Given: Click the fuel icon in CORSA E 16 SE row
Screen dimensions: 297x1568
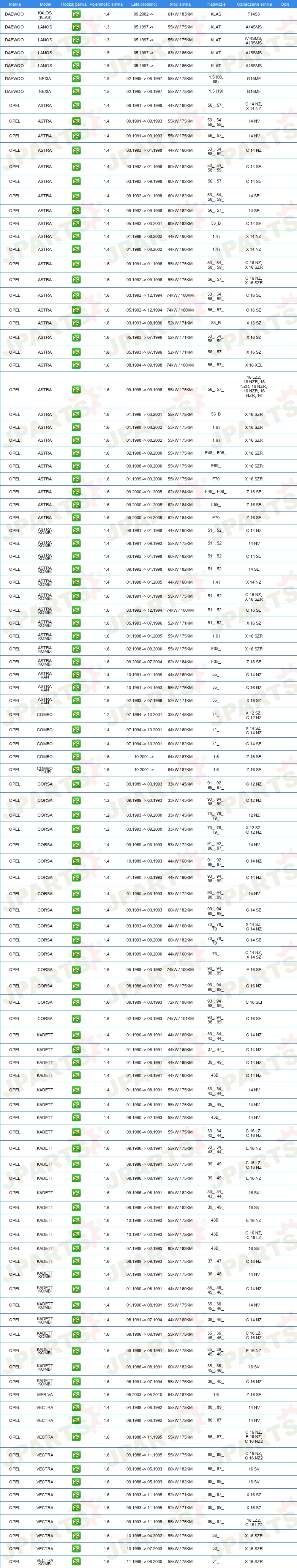Looking at the screenshot, I should 76,970.
